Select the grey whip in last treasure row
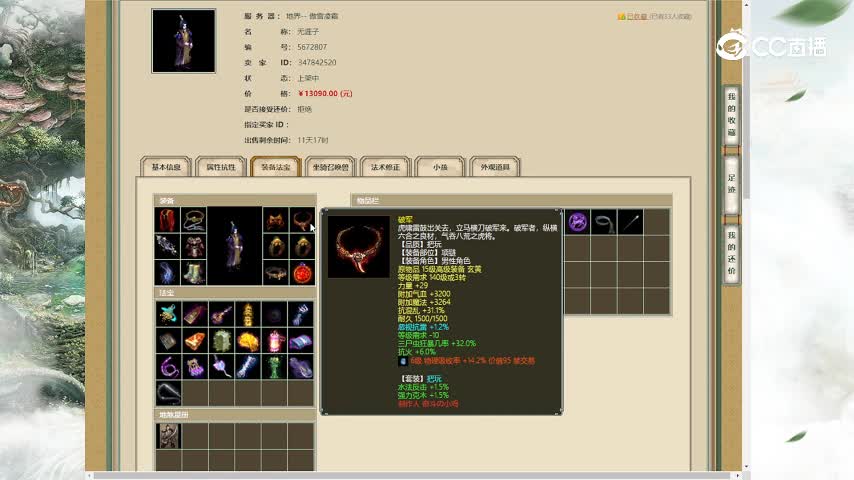Viewport: 854px width, 480px height. click(x=168, y=393)
